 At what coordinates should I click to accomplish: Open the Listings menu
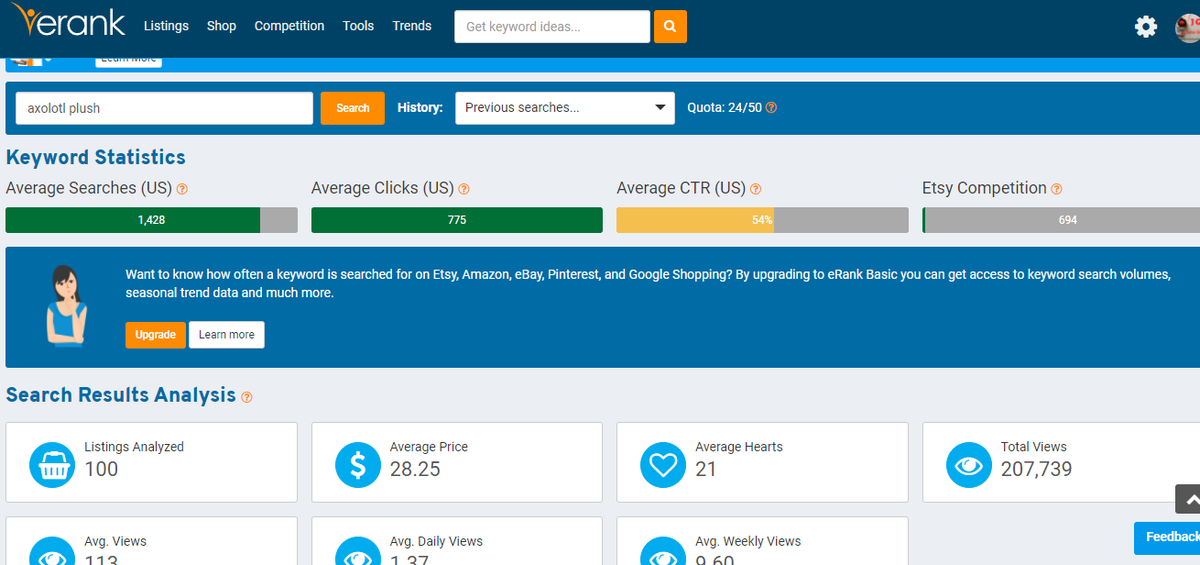tap(166, 26)
